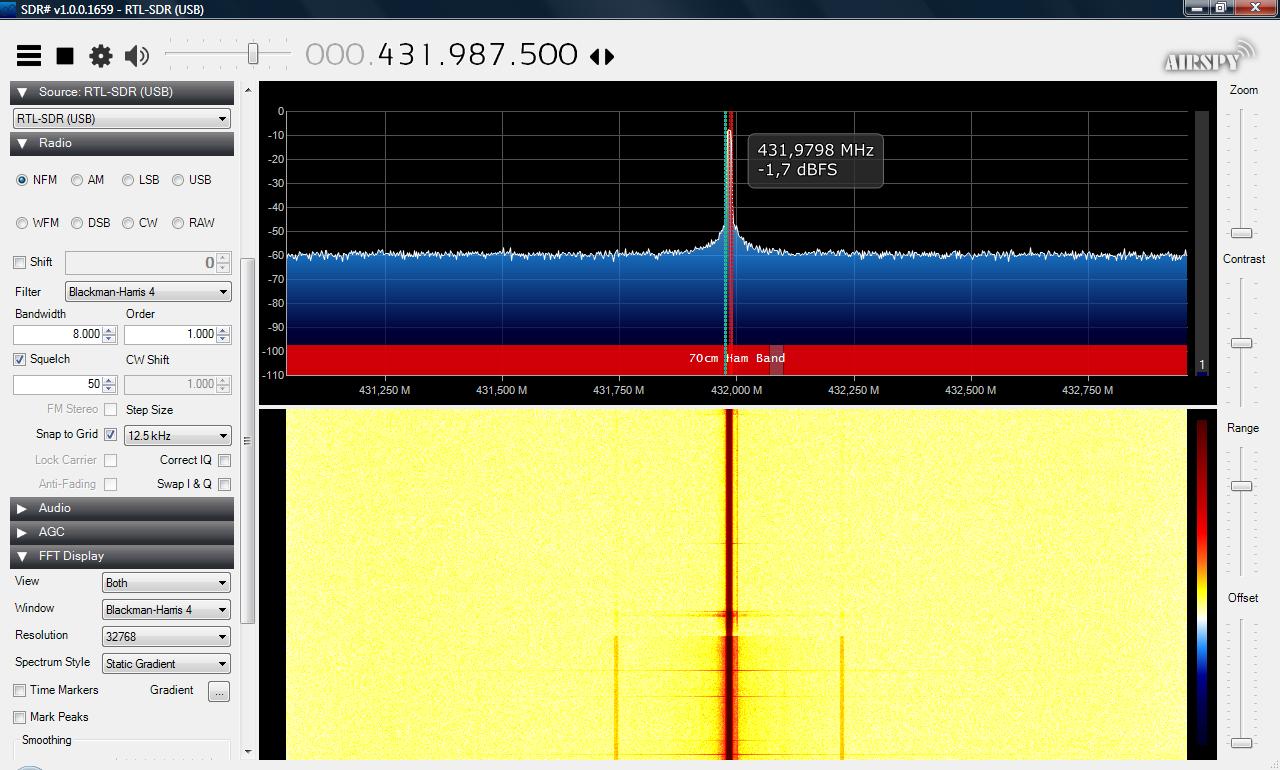Select LSB demodulation mode
Image resolution: width=1280 pixels, height=770 pixels.
(x=128, y=180)
